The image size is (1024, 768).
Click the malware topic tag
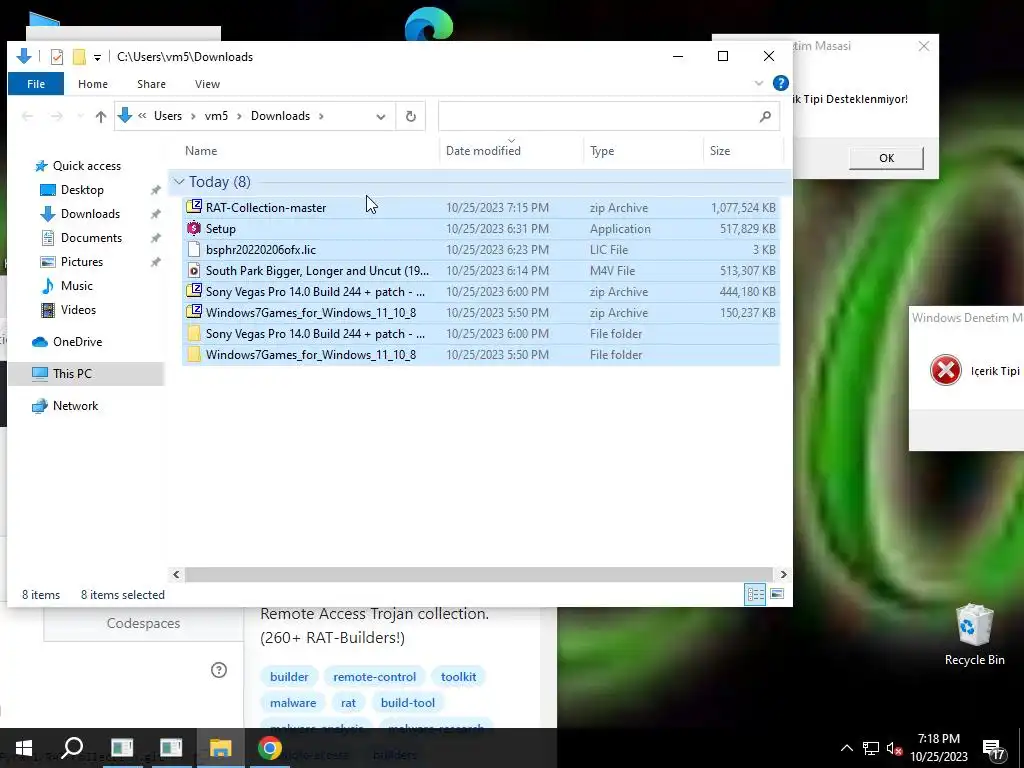pyautogui.click(x=293, y=703)
